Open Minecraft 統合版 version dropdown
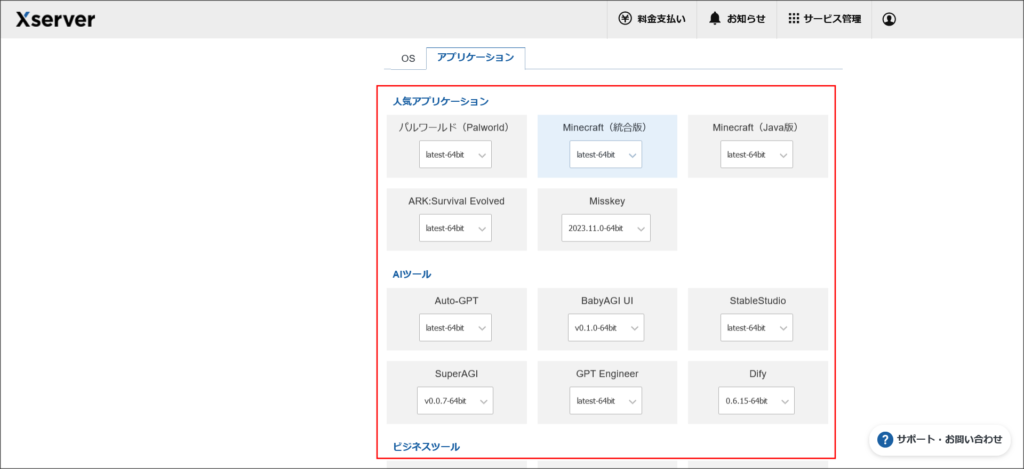This screenshot has height=469, width=1024. coord(605,155)
